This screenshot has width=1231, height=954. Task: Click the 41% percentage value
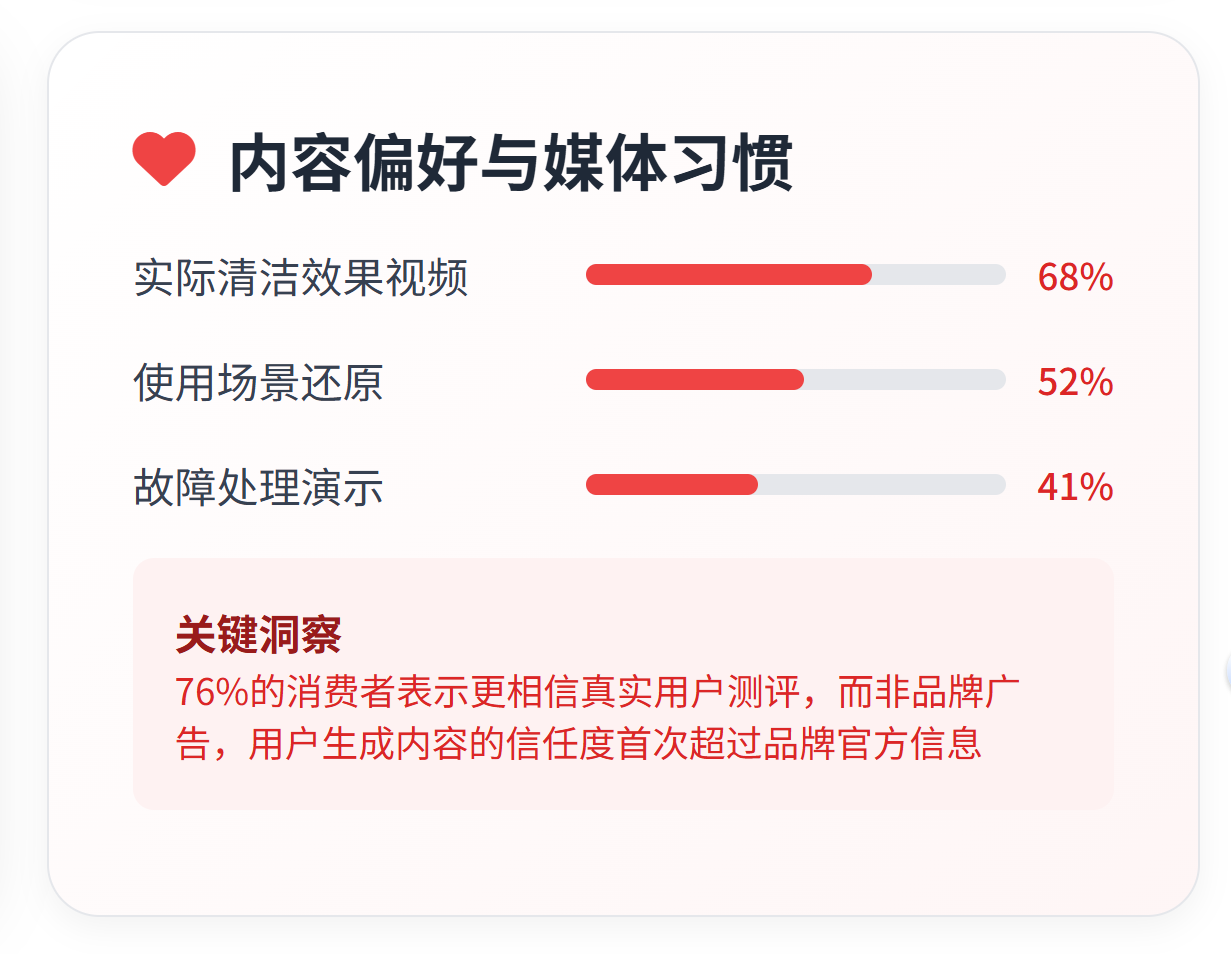click(x=1075, y=488)
